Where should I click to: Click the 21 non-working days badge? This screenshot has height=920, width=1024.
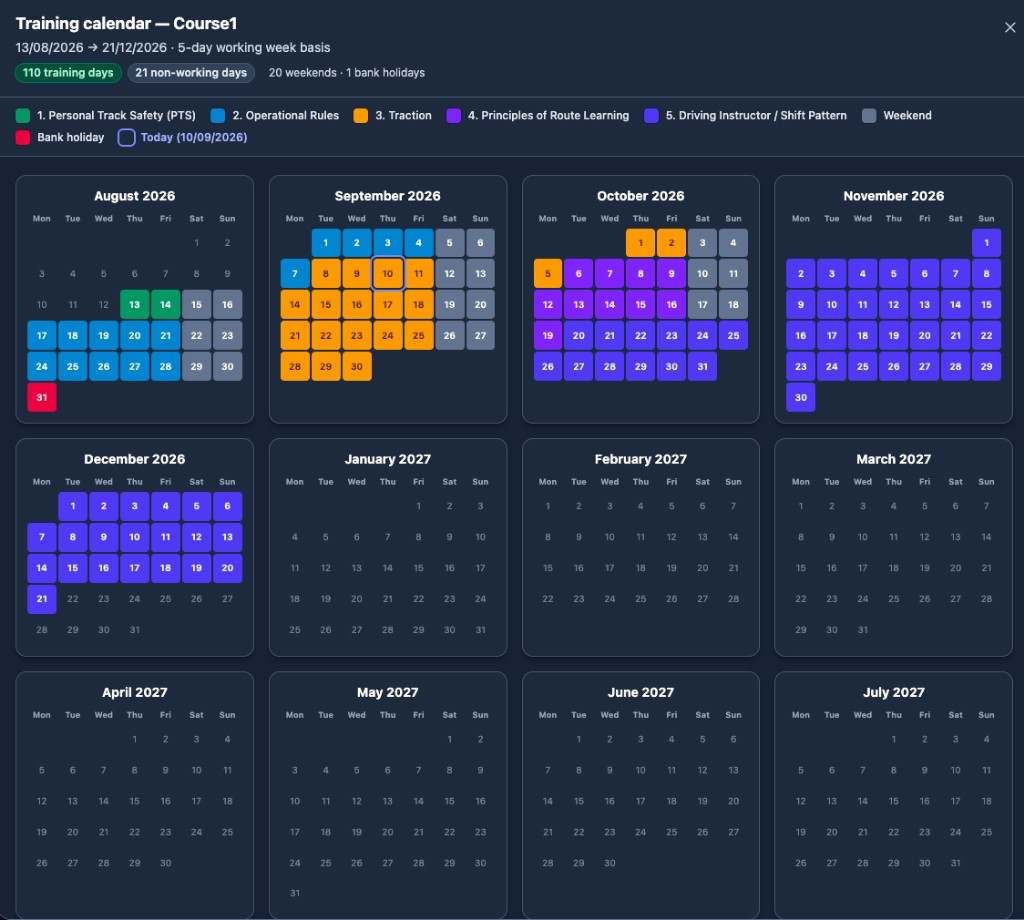[x=191, y=72]
